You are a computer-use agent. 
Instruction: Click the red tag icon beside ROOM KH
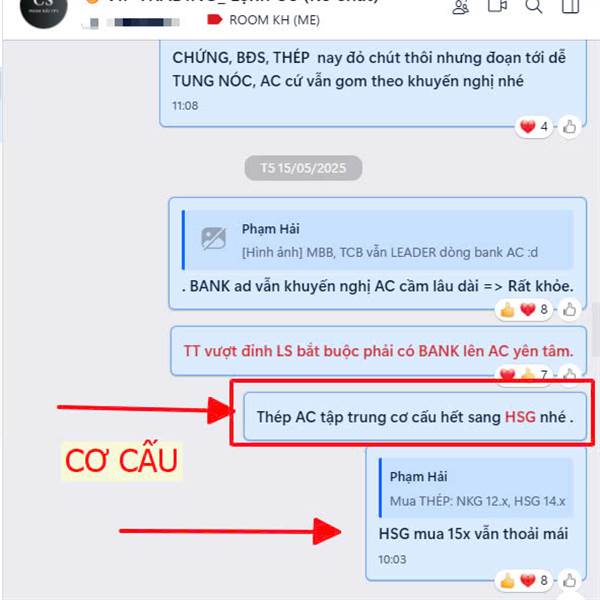214,19
